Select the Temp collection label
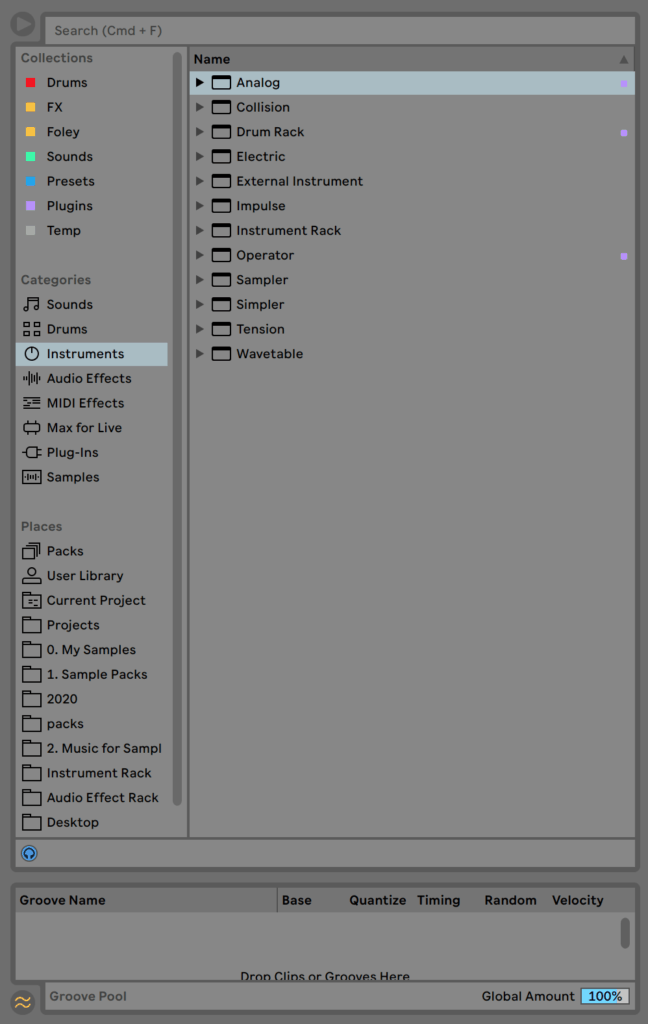Viewport: 648px width, 1024px height. click(63, 231)
